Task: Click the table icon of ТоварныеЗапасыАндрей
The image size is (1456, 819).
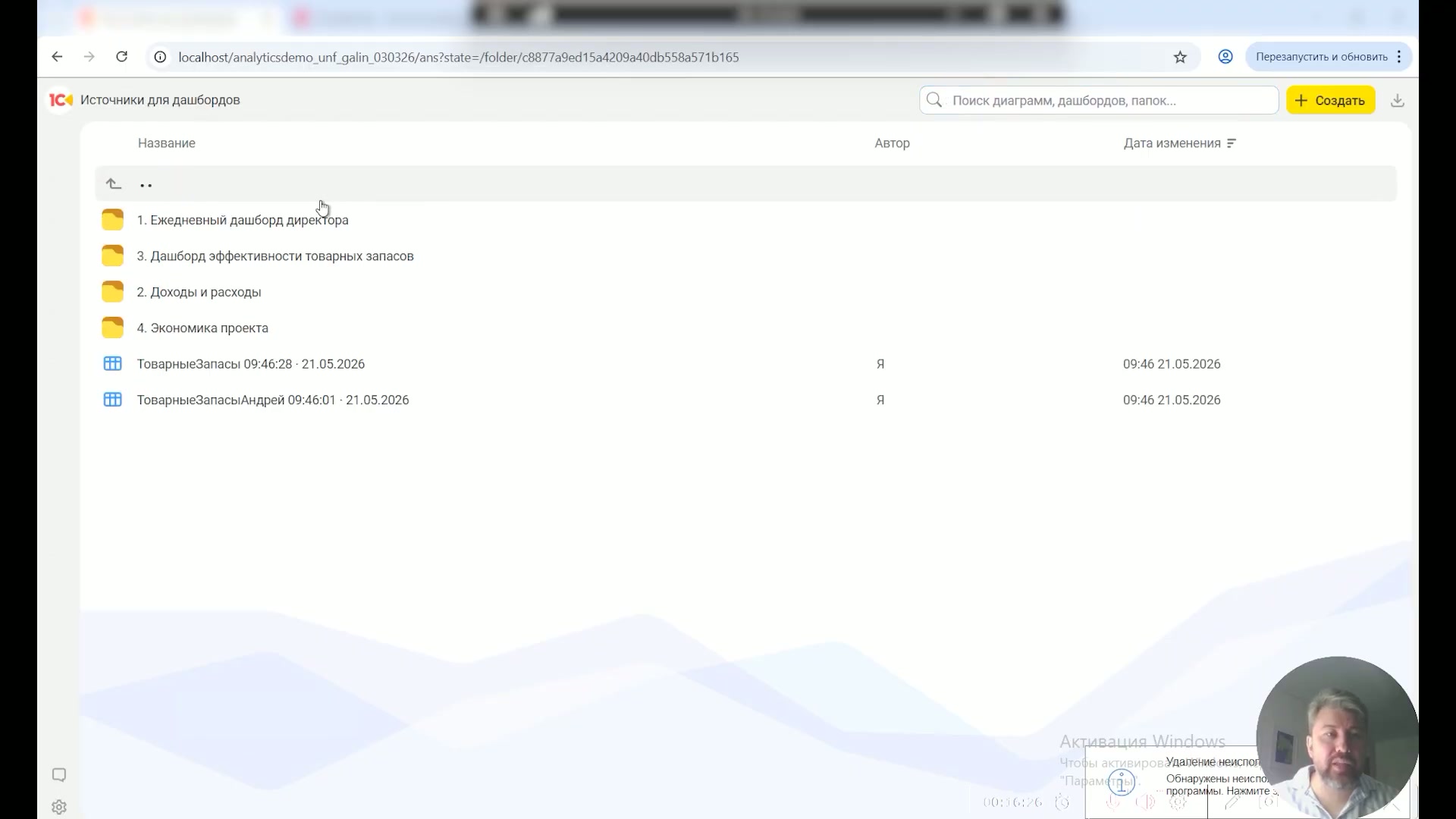Action: tap(112, 400)
